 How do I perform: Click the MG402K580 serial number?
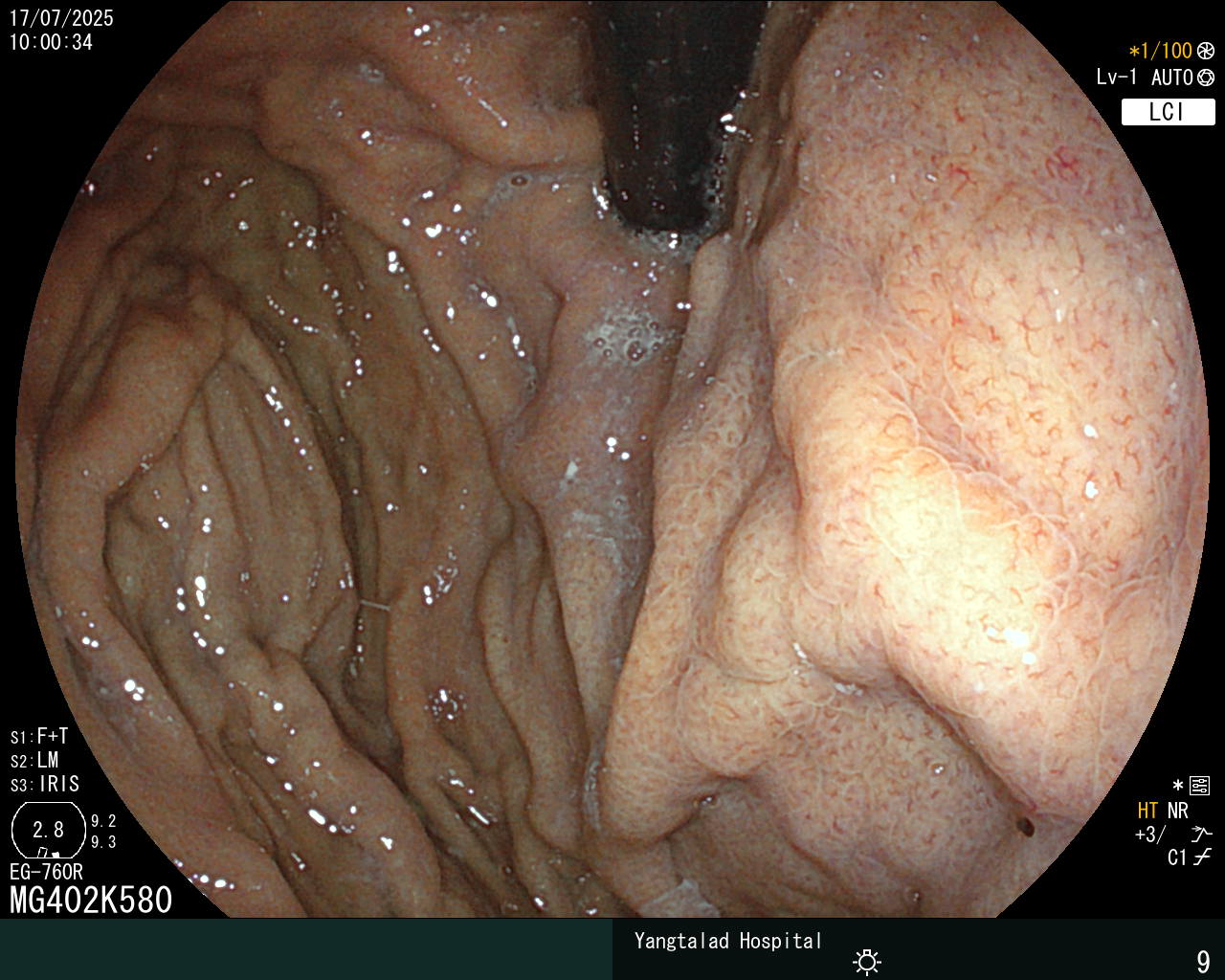(x=91, y=900)
